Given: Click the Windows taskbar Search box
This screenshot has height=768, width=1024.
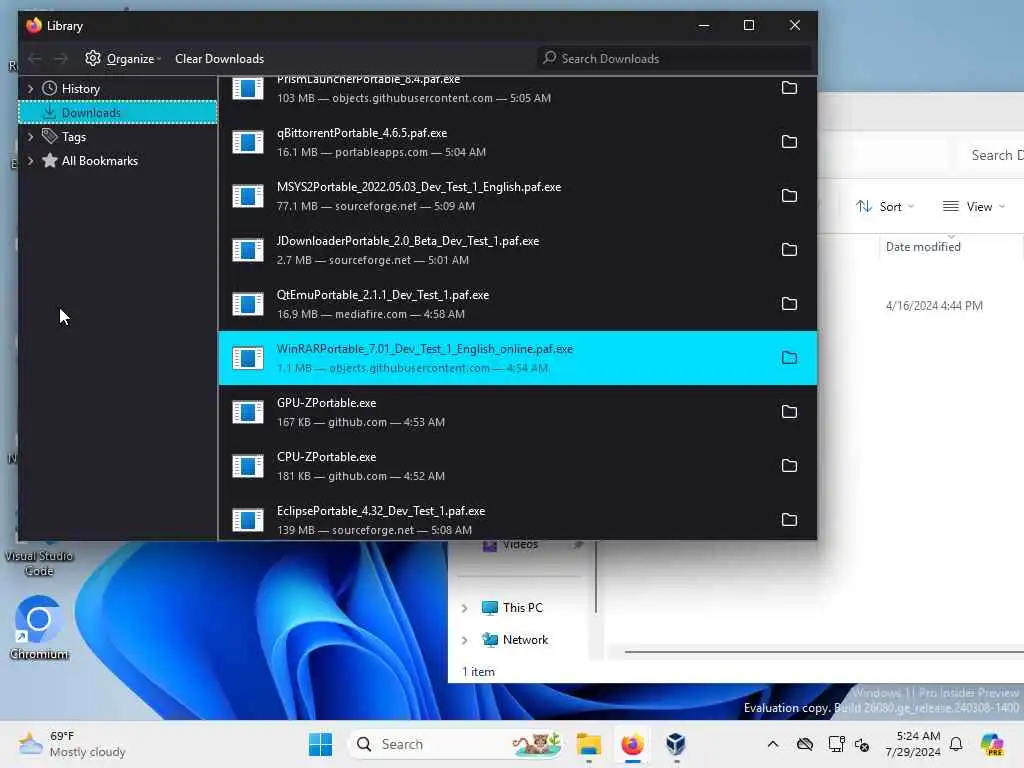Looking at the screenshot, I should click(455, 744).
